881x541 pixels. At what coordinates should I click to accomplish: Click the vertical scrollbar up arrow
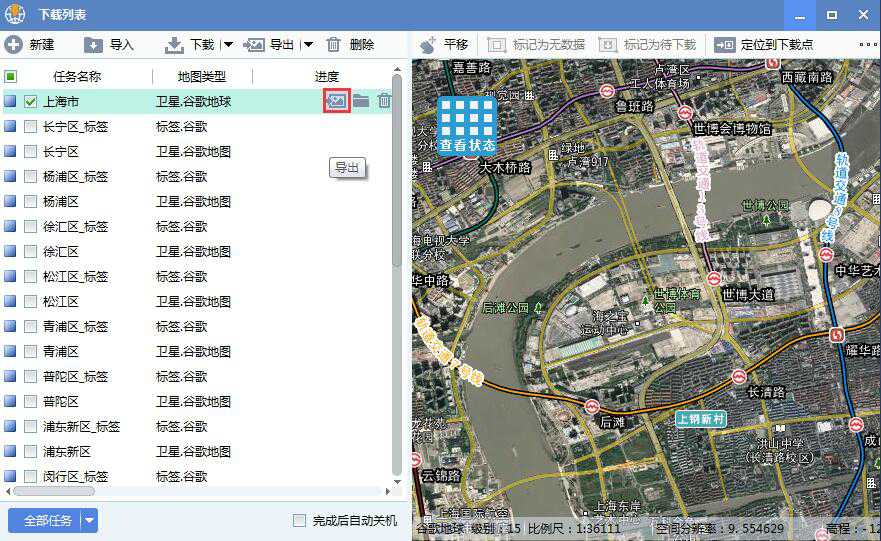(397, 70)
